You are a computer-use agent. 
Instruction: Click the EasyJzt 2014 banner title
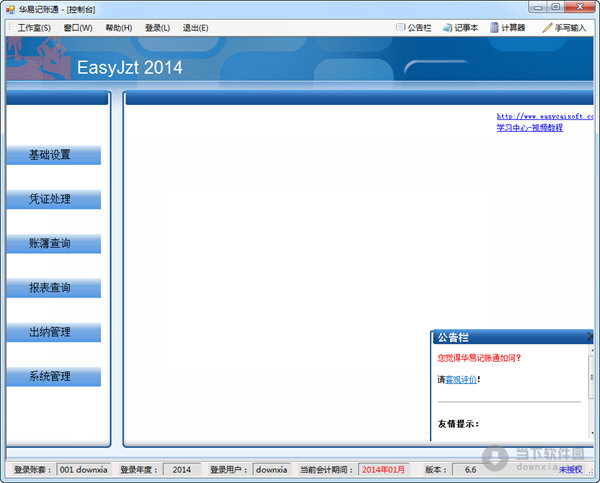[130, 67]
